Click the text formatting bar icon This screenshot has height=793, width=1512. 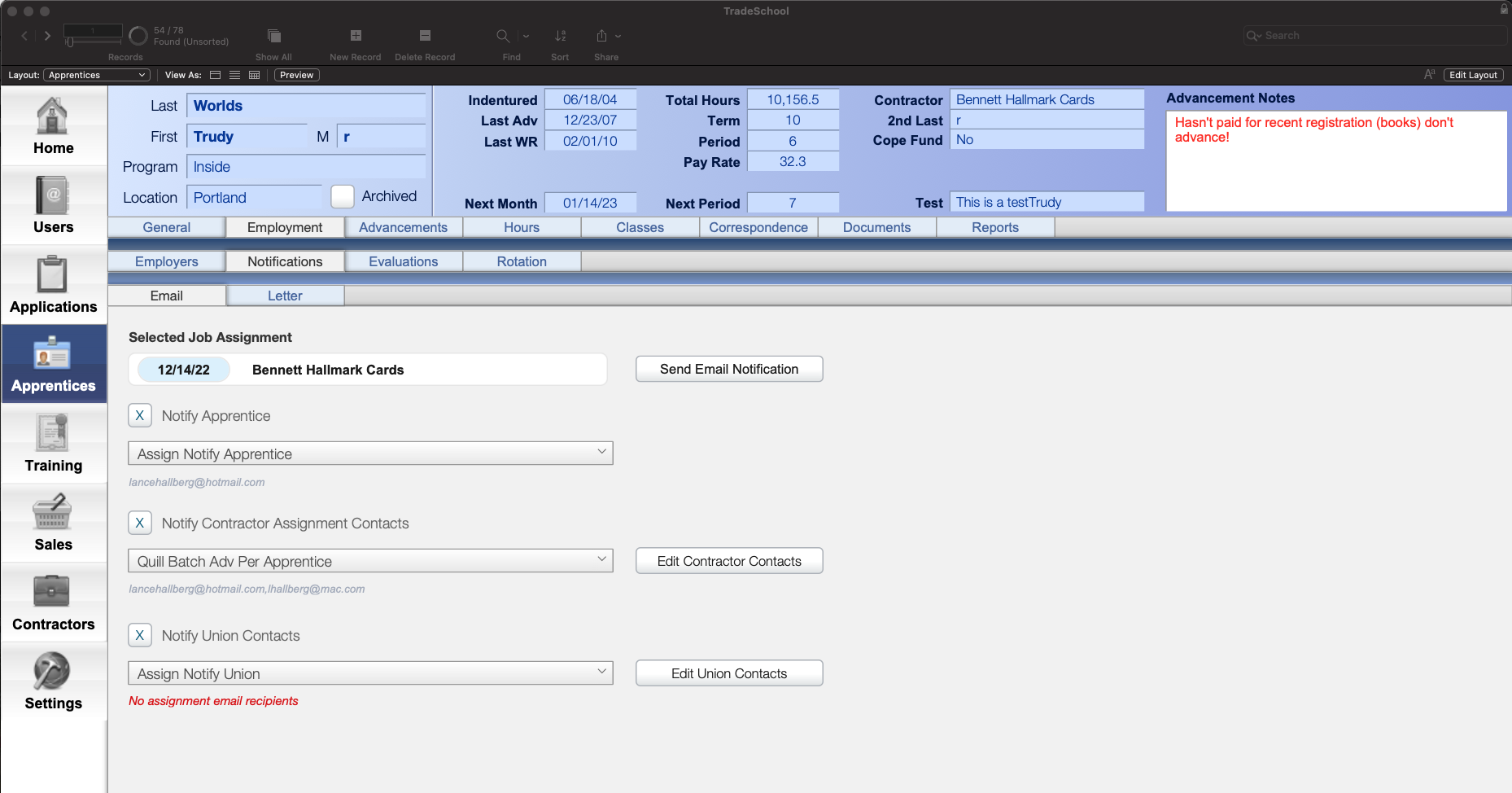click(1429, 75)
